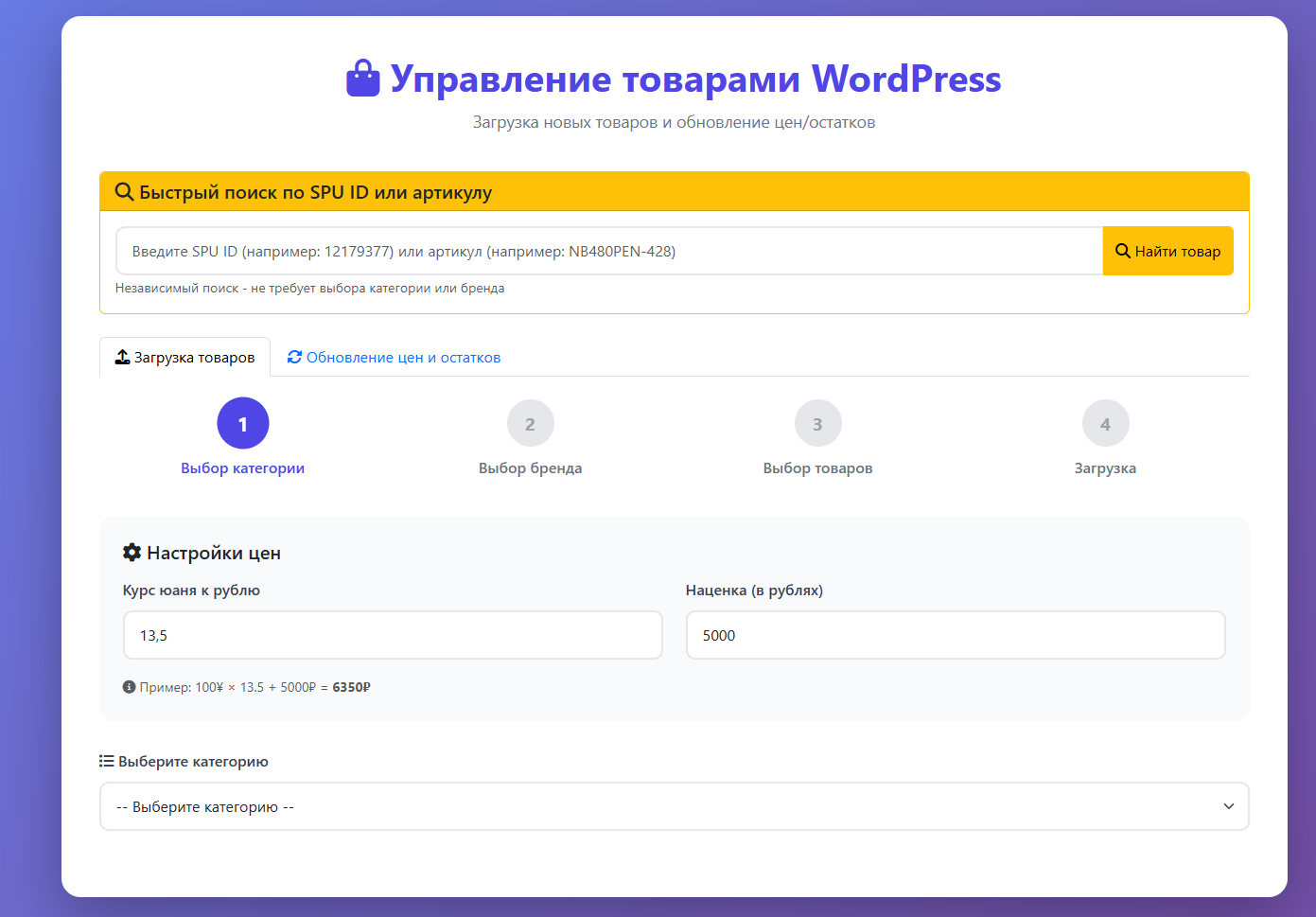Click step 2 Выбор бренда circle
The height and width of the screenshot is (917, 1316).
point(531,423)
